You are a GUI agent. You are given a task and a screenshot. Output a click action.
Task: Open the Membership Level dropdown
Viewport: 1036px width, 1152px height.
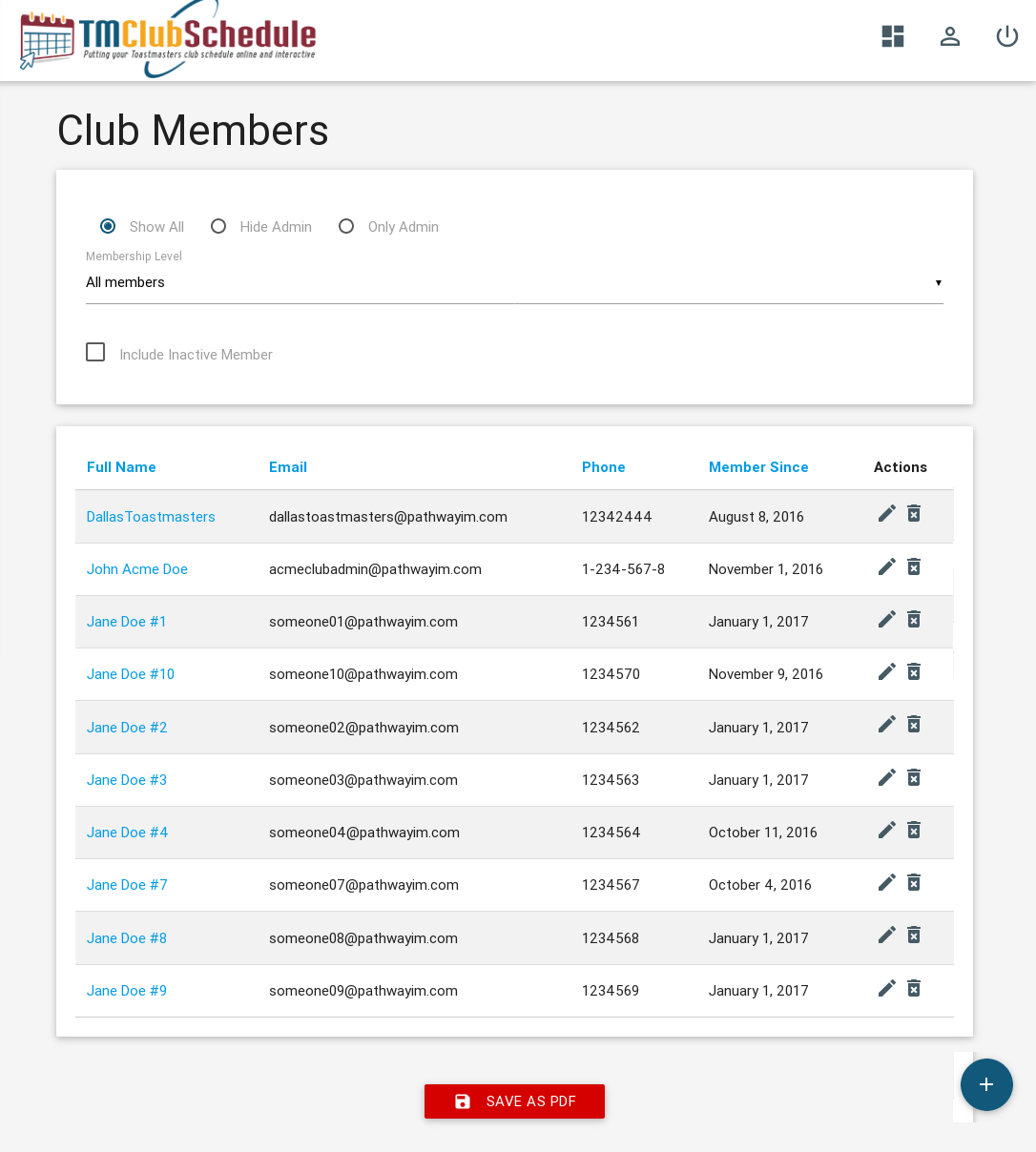coord(514,282)
